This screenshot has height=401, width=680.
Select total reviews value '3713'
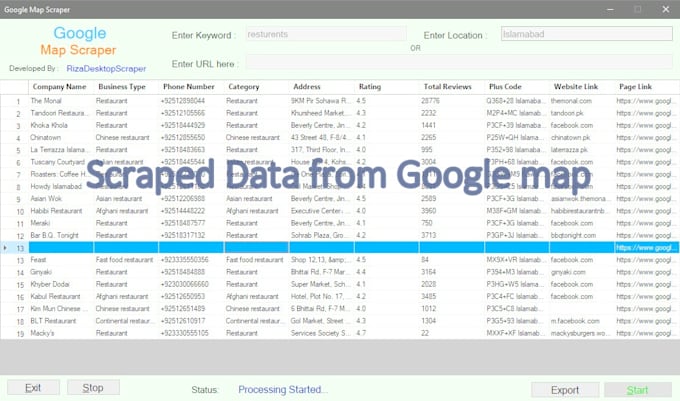[x=452, y=235]
